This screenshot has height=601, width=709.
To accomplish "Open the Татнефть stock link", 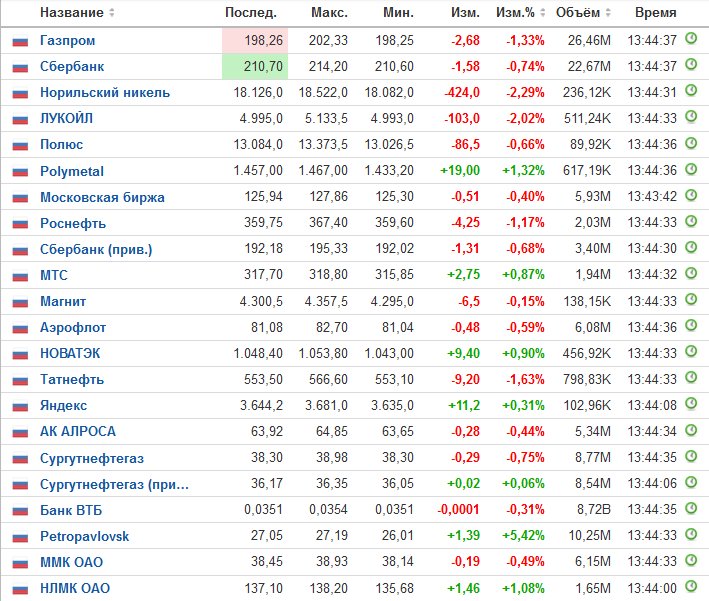I will point(72,379).
